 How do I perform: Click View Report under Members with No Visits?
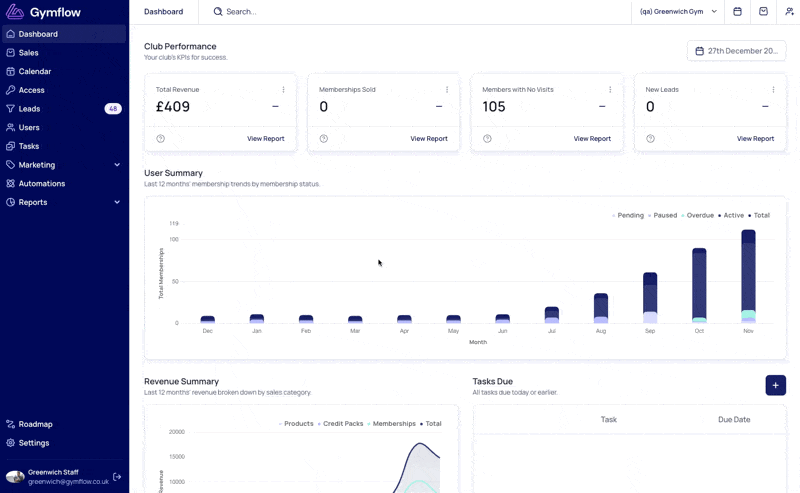tap(592, 138)
